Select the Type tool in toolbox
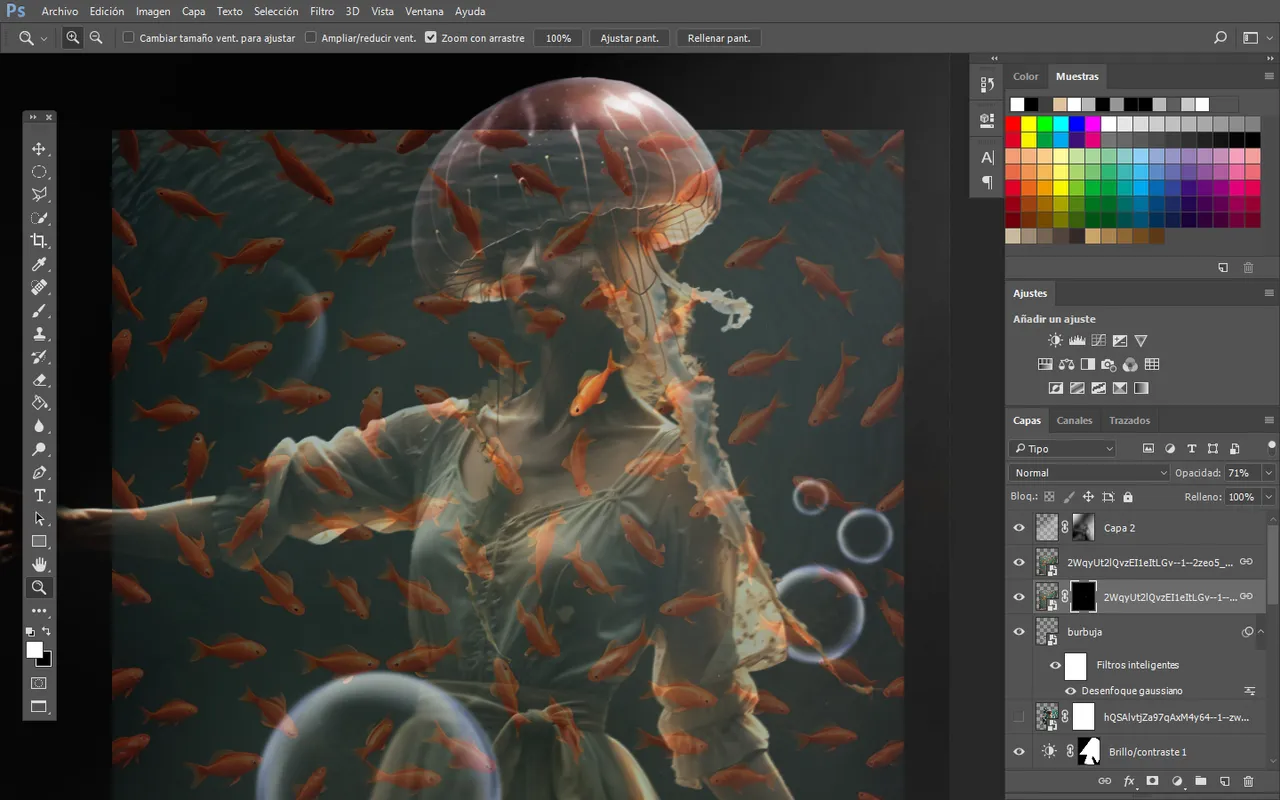 [x=39, y=495]
